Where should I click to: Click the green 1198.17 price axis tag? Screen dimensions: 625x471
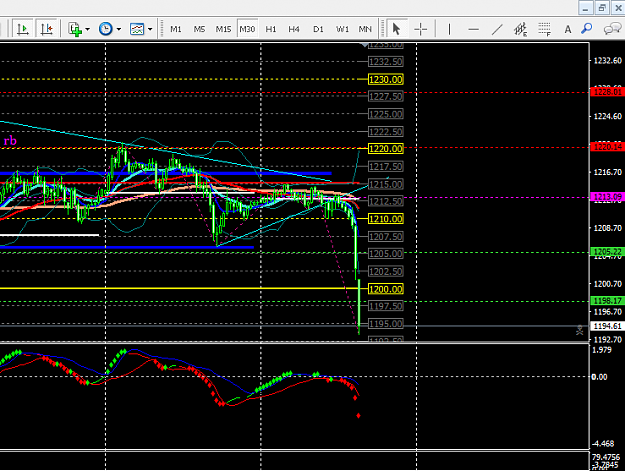pyautogui.click(x=607, y=301)
